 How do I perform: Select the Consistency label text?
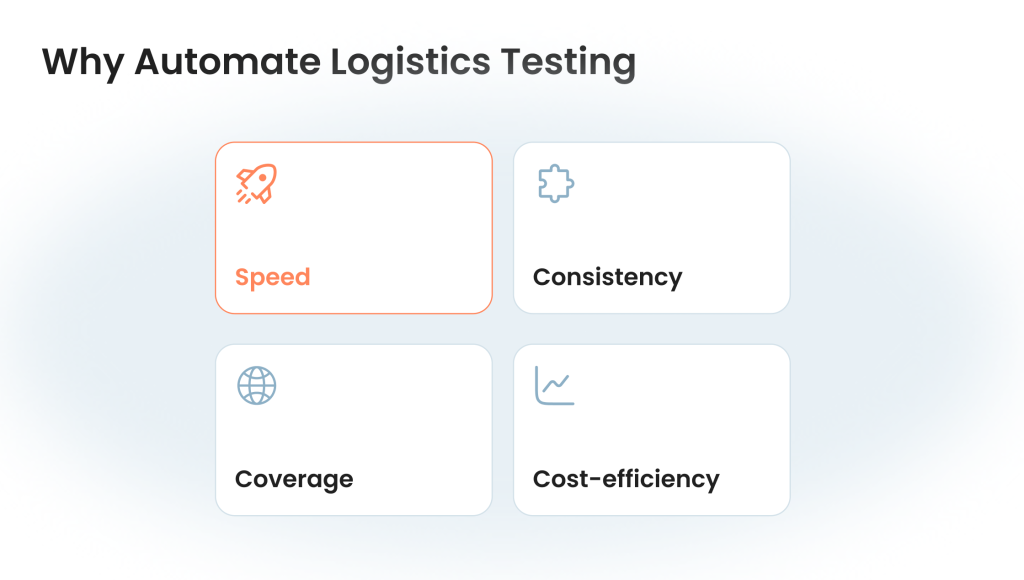pyautogui.click(x=607, y=278)
